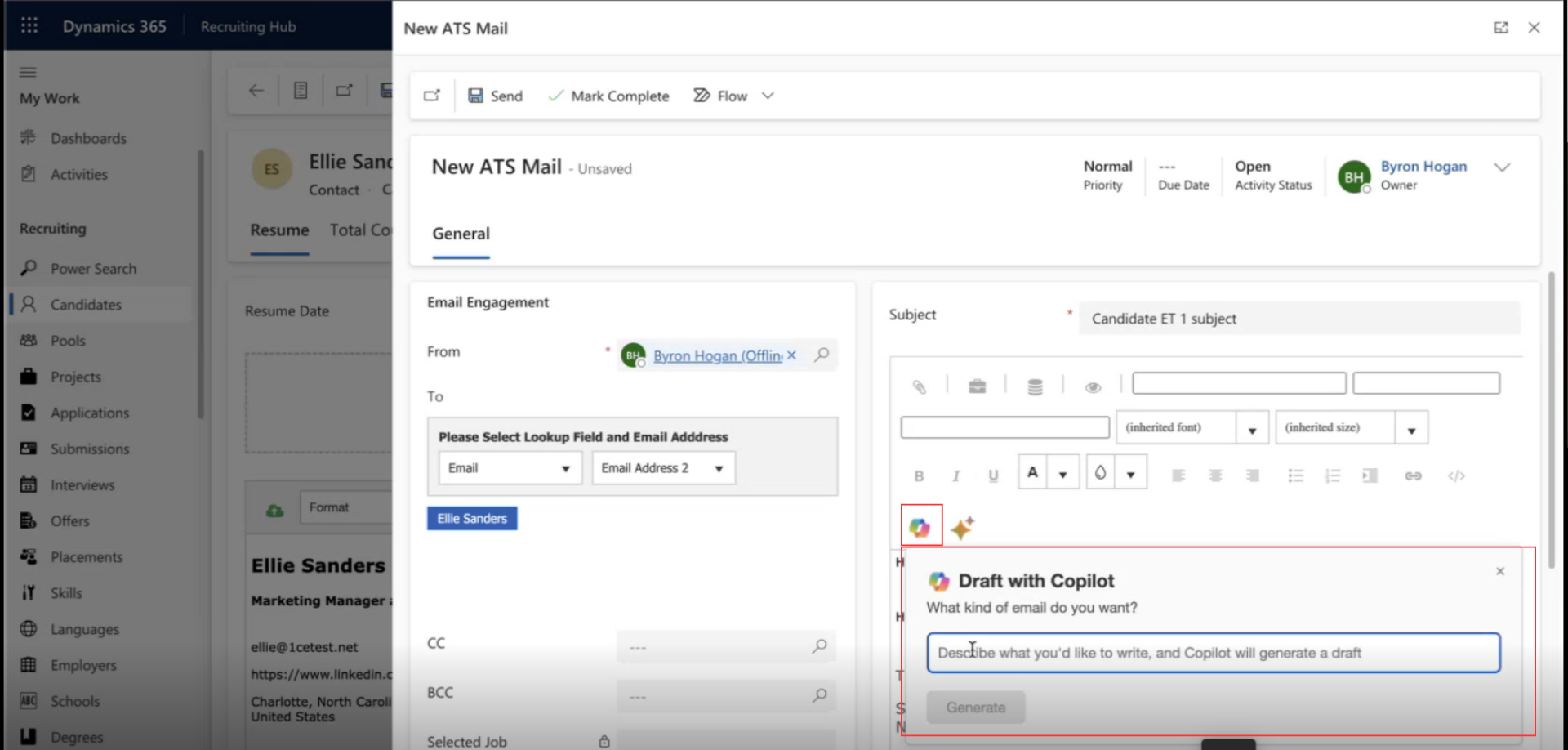The height and width of the screenshot is (750, 1568).
Task: Open Activities in the sidebar
Action: click(78, 174)
